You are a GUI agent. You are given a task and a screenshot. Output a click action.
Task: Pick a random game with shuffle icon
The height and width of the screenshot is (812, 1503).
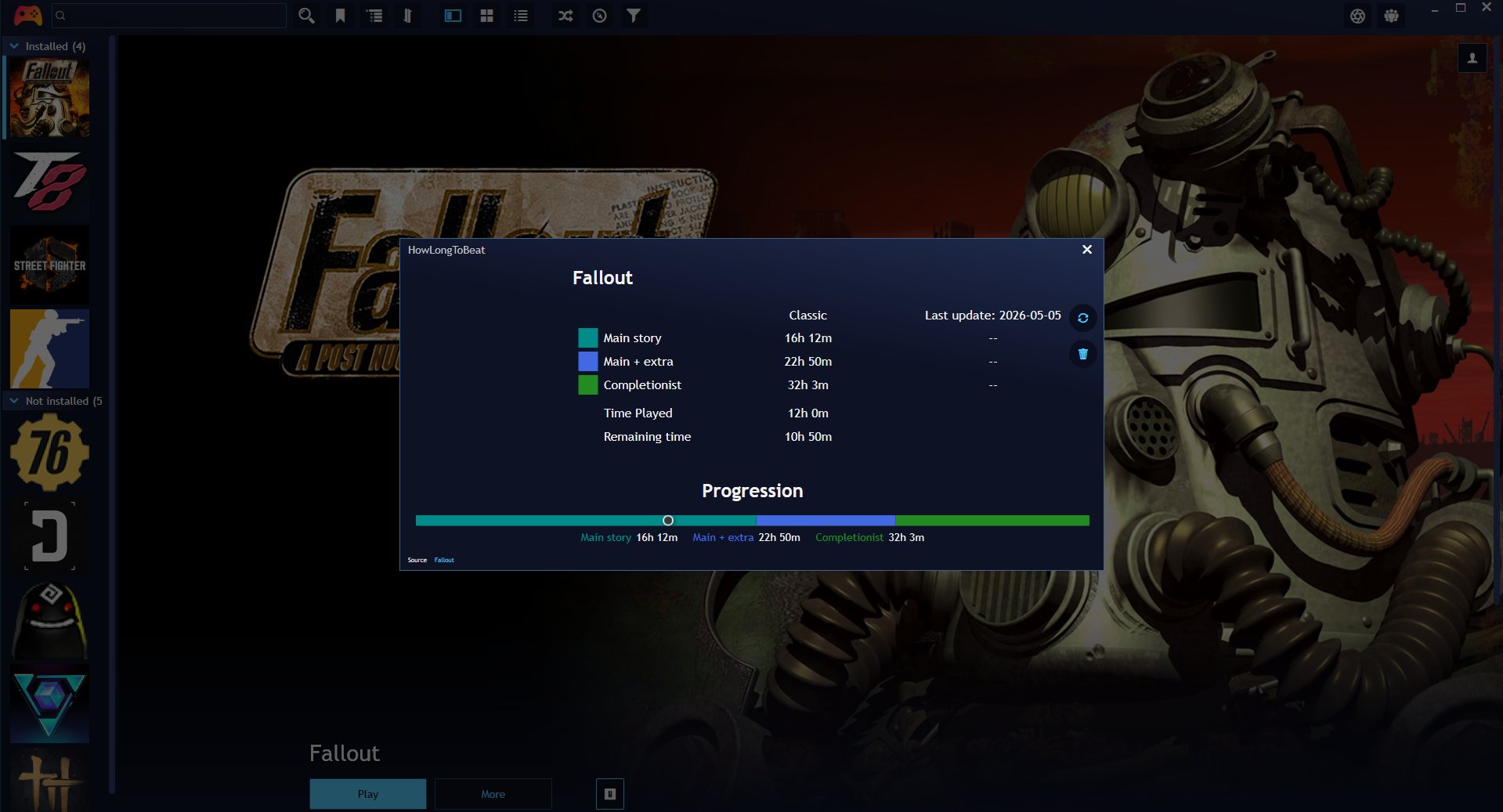coord(565,16)
